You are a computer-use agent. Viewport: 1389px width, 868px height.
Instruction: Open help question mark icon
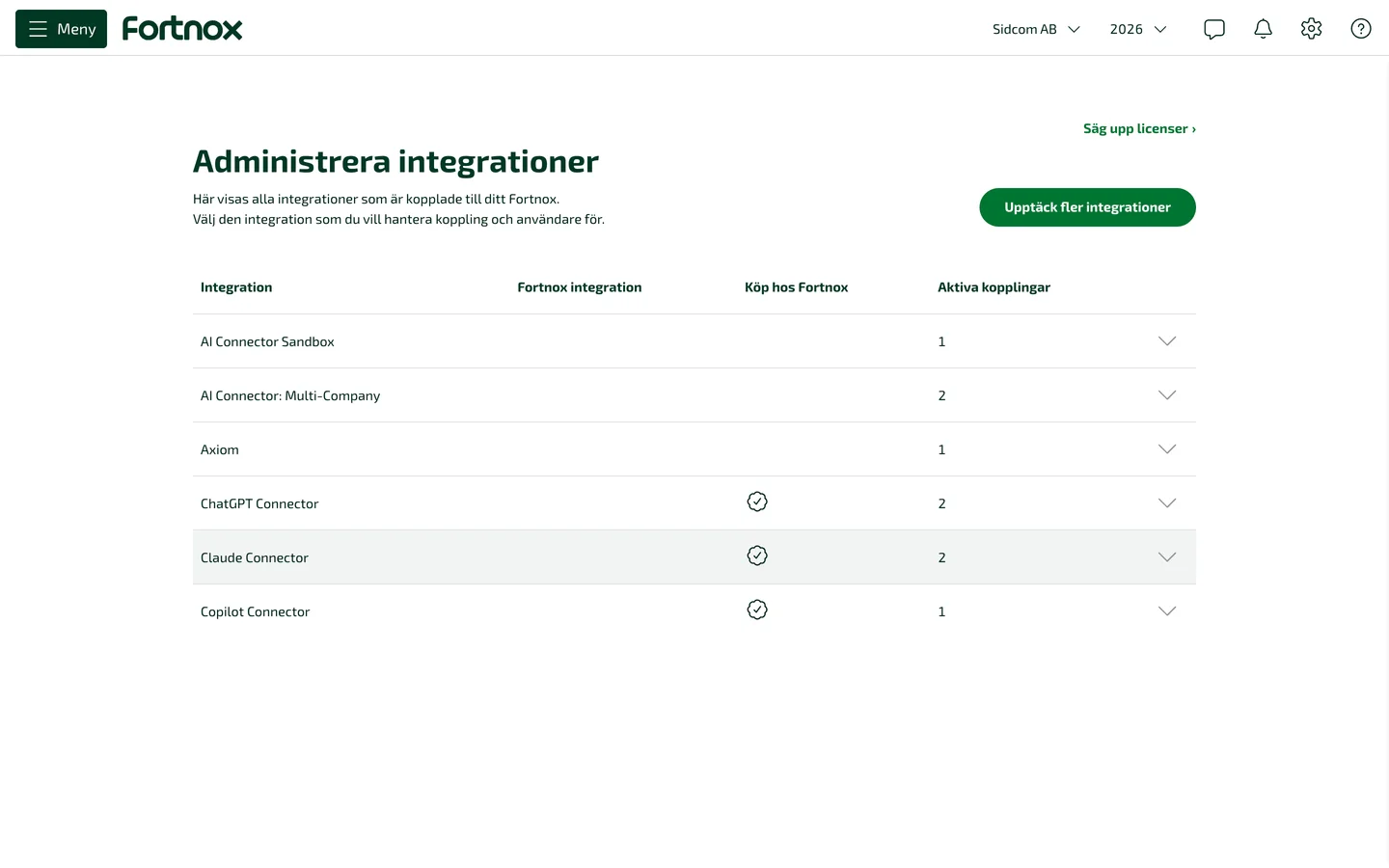[x=1361, y=29]
